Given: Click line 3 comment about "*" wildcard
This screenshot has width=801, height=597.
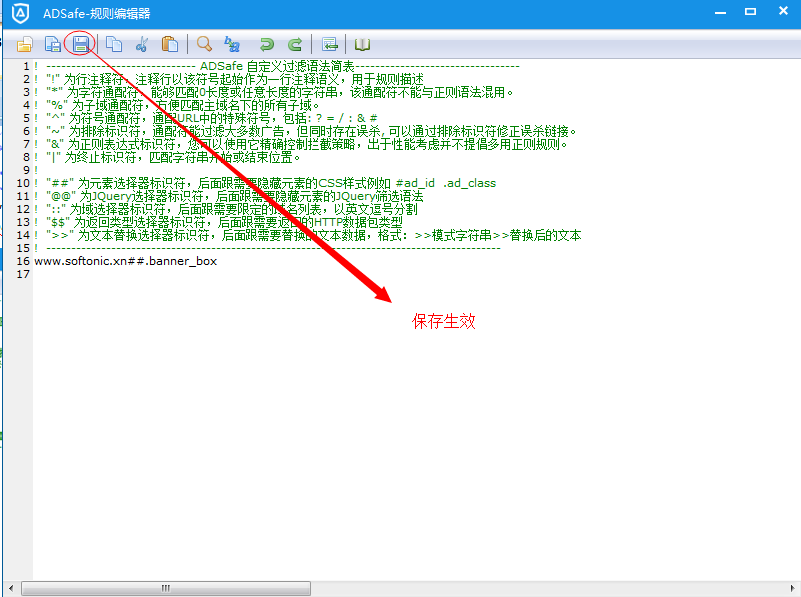Looking at the screenshot, I should point(274,92).
